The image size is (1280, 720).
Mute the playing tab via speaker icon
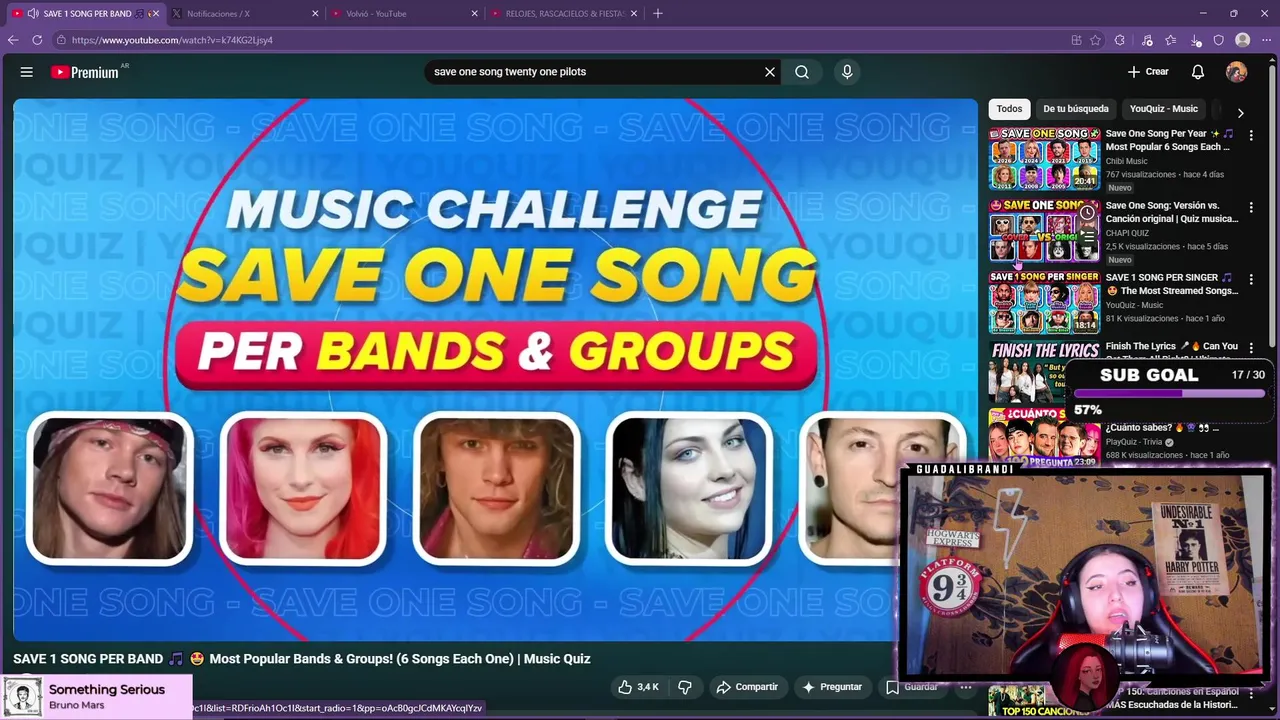click(33, 14)
